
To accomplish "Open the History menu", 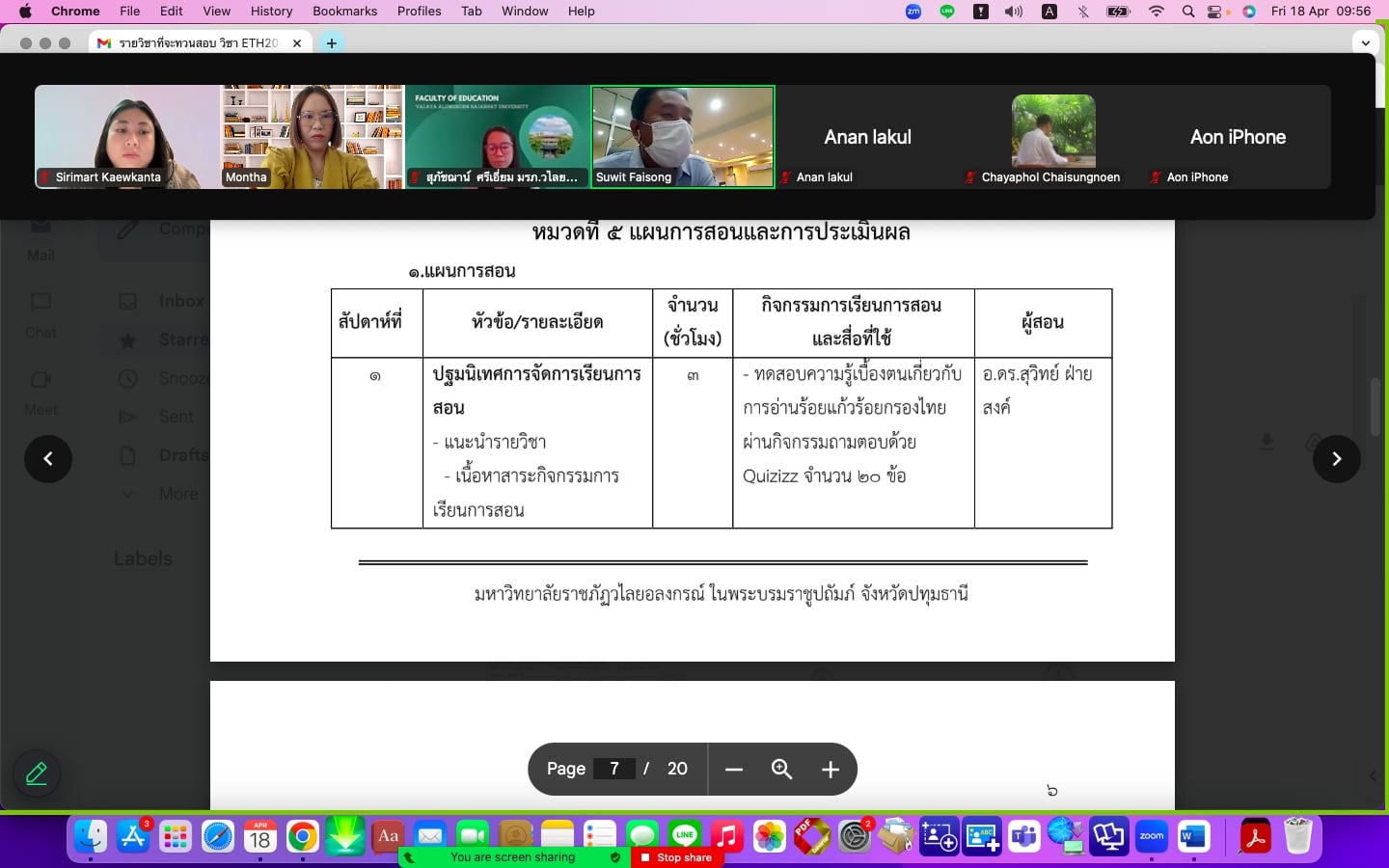I will (x=271, y=12).
